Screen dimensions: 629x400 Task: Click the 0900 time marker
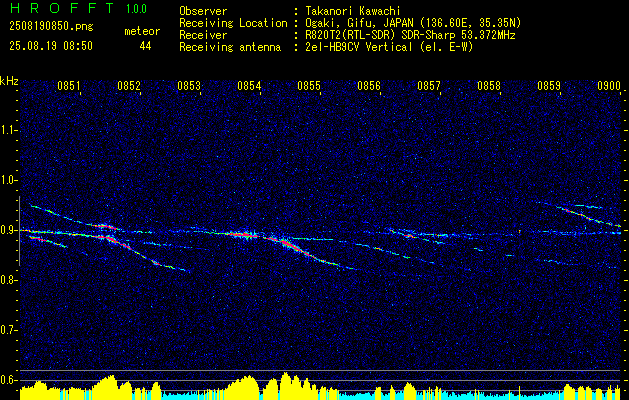click(609, 86)
